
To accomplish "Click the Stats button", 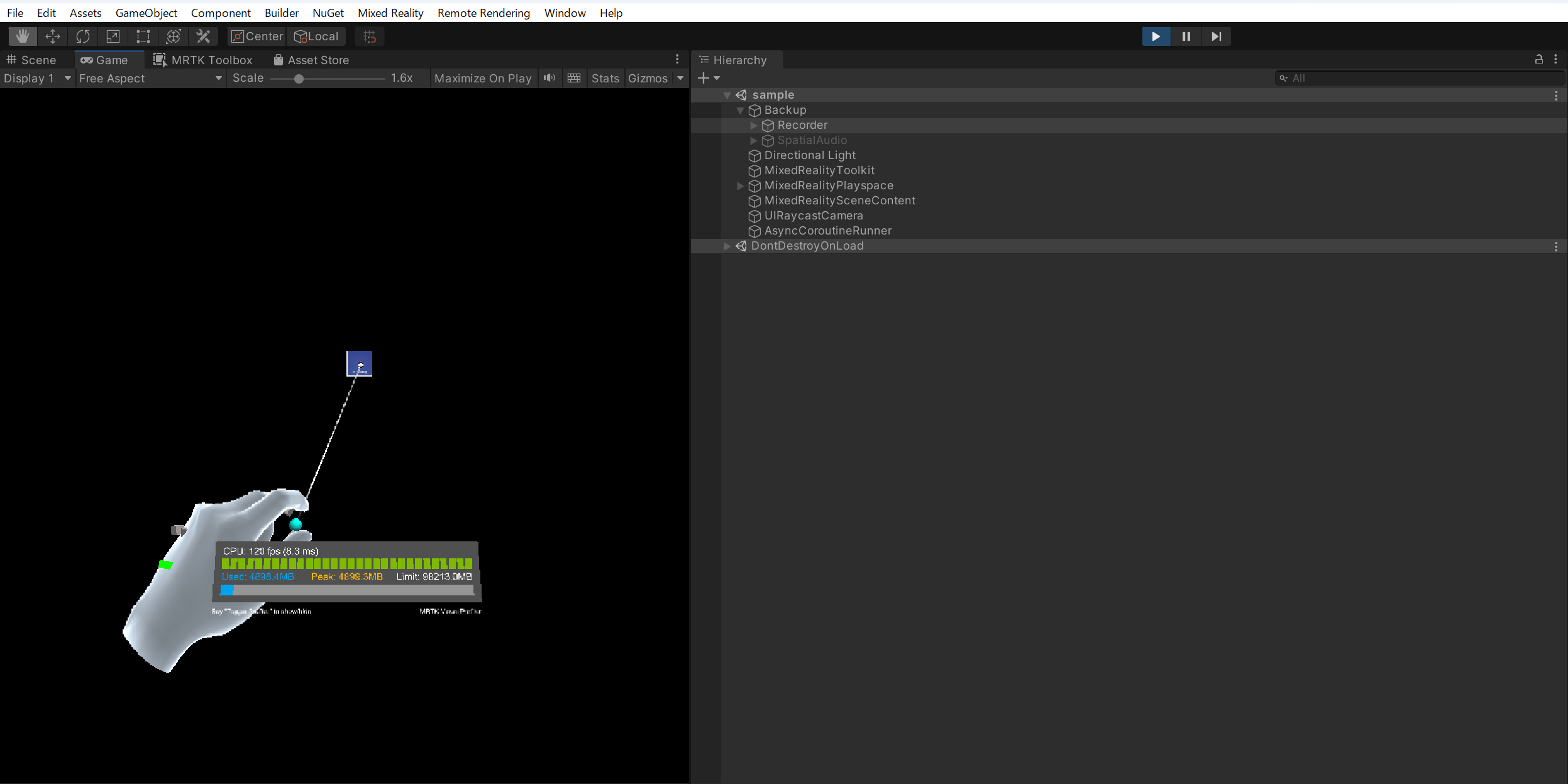I will tap(605, 78).
